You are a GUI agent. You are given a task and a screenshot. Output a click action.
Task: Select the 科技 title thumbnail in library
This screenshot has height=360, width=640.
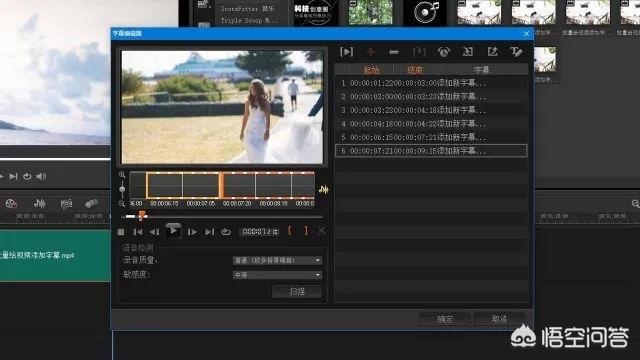point(316,12)
